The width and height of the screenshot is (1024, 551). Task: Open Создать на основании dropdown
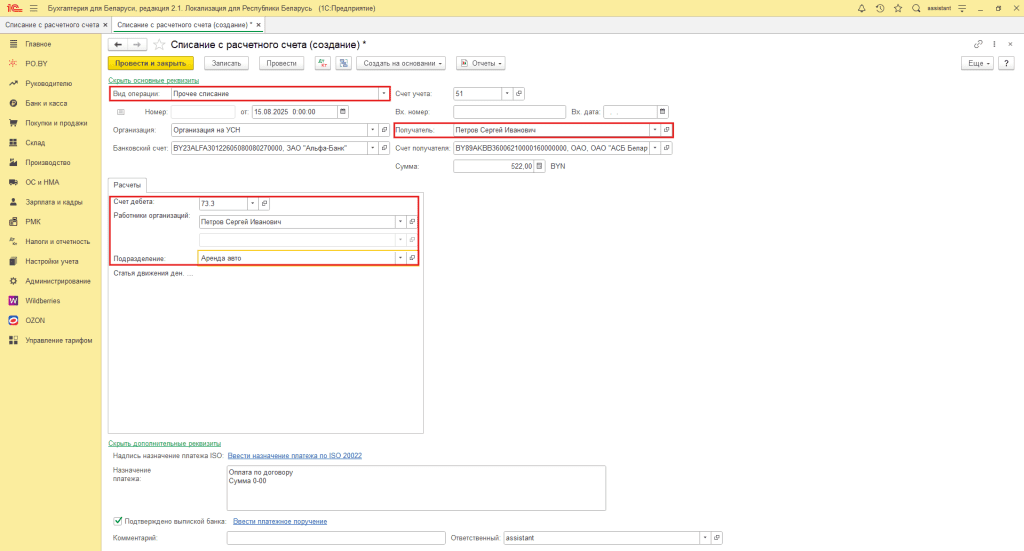[402, 63]
